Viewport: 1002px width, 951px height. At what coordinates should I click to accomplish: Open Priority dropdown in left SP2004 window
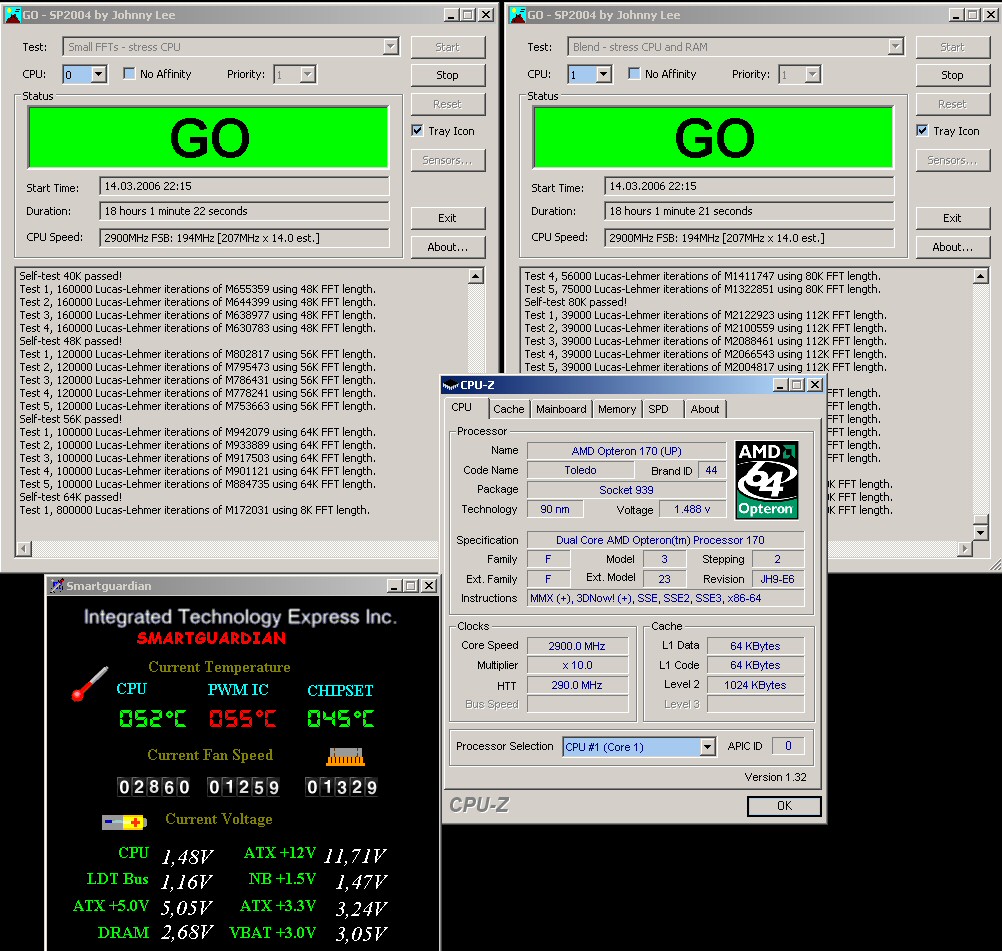[x=308, y=74]
